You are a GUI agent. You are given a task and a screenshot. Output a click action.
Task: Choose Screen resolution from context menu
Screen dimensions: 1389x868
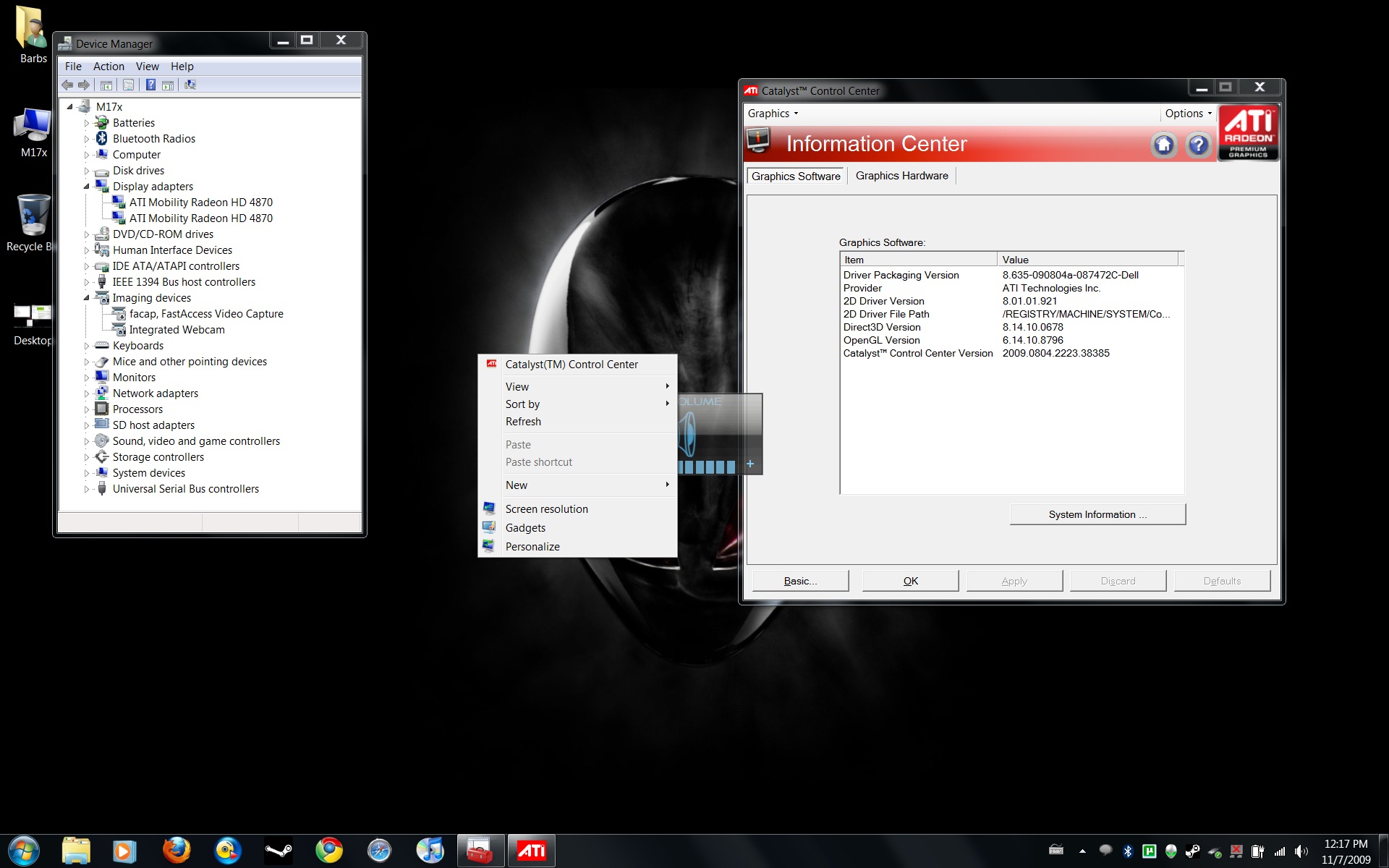pyautogui.click(x=577, y=509)
